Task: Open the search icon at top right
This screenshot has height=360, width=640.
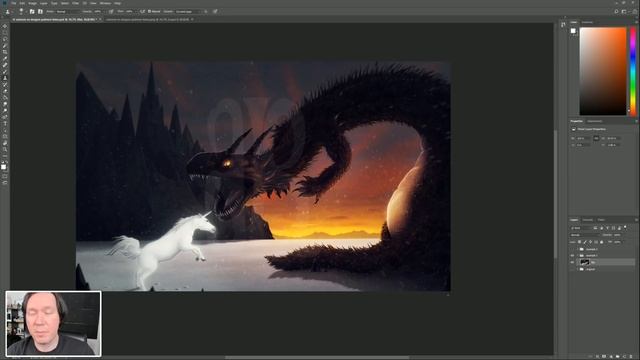Action: click(616, 11)
